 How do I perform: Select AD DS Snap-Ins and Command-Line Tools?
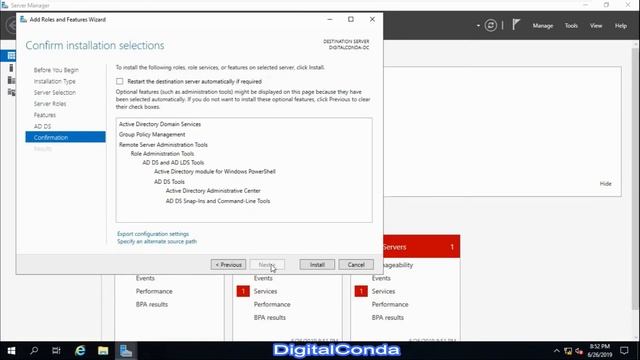pos(218,201)
